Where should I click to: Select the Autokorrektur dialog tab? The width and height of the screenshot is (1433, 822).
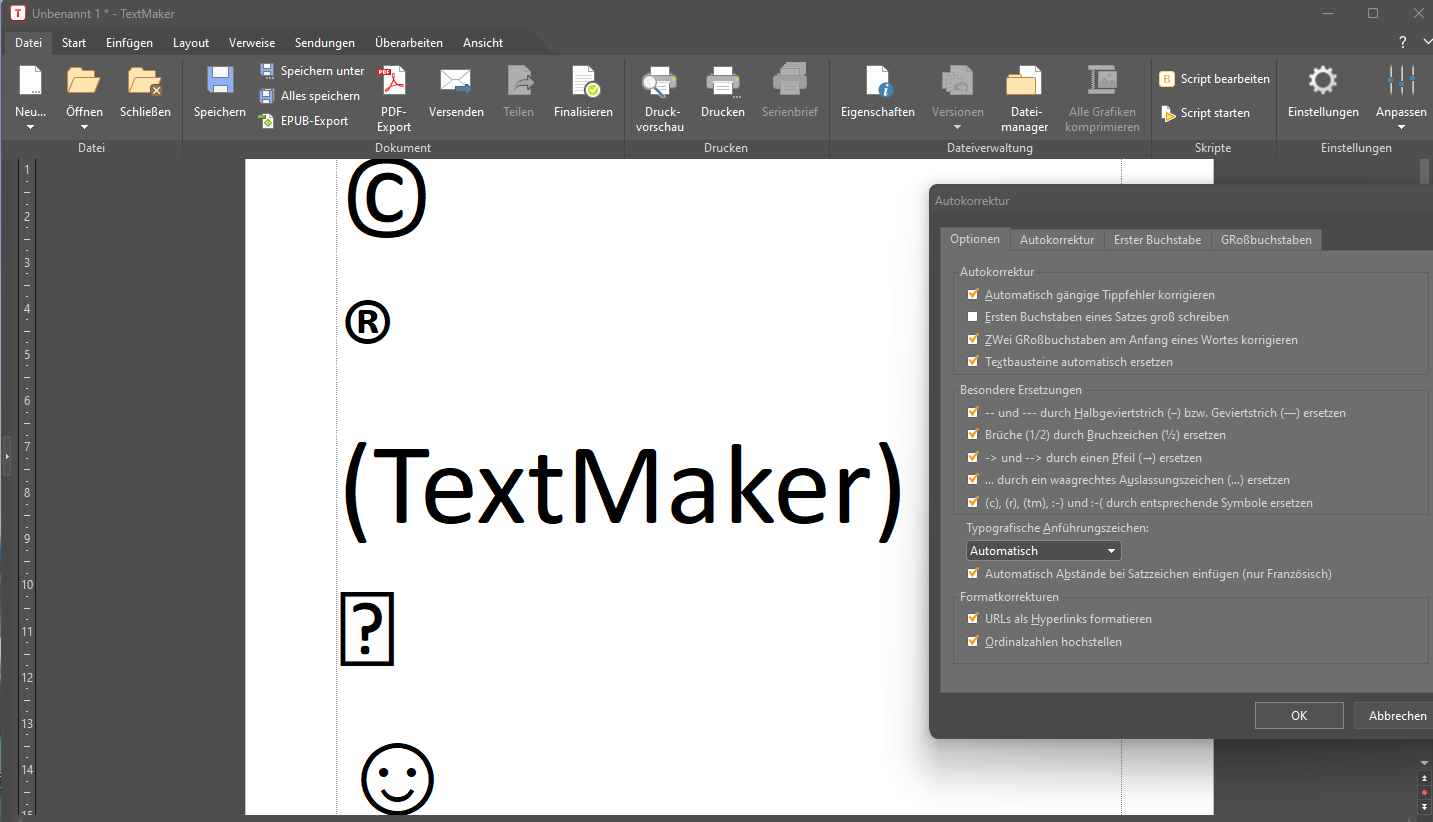coord(1057,240)
